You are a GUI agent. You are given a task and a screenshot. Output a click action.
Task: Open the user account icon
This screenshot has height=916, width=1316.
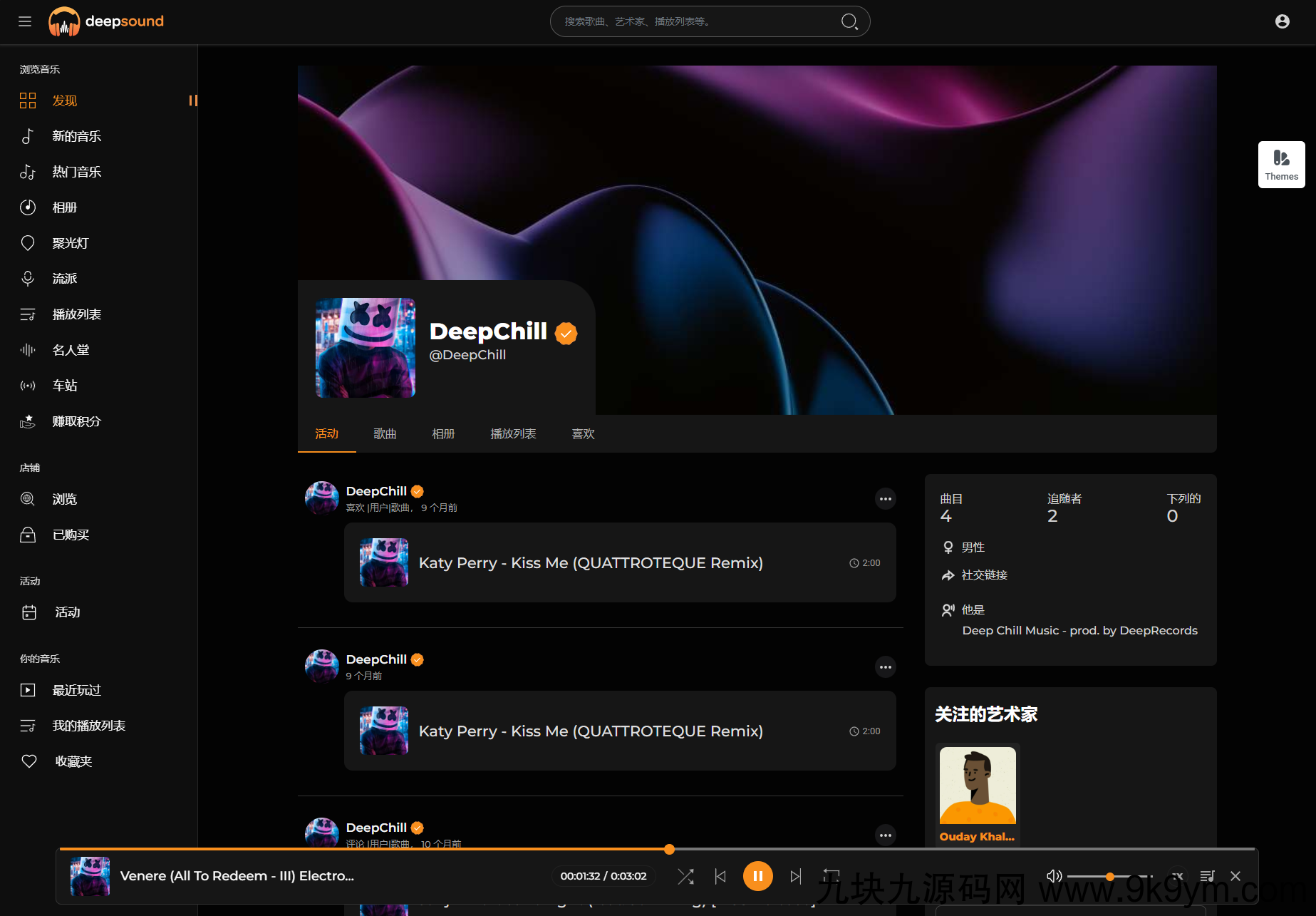1282,21
